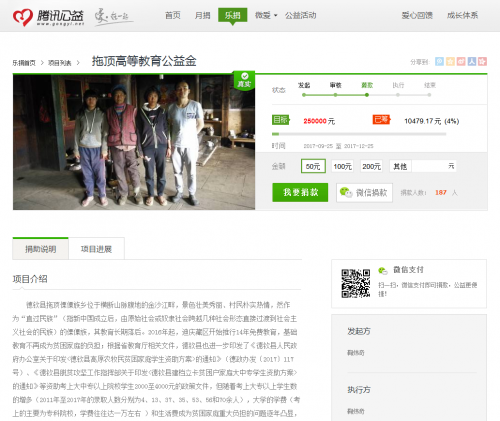500x421 pixels.
Task: Choose the 其他 custom amount option
Action: pos(400,166)
